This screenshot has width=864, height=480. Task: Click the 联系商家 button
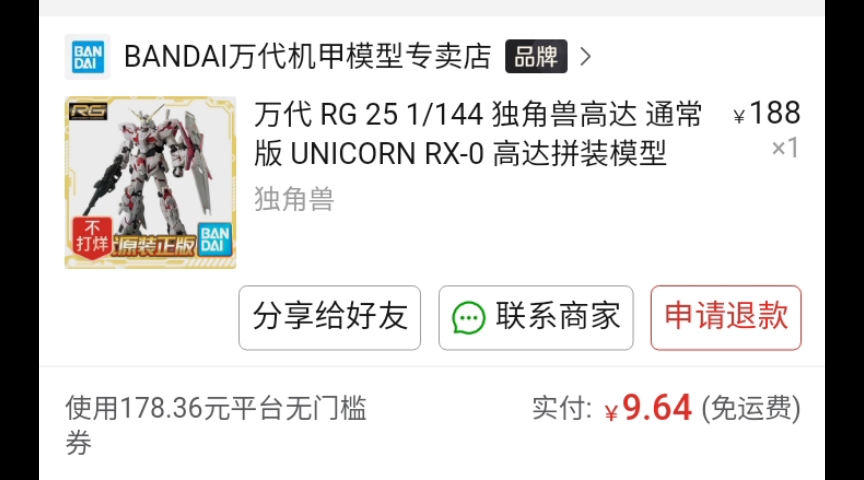pyautogui.click(x=536, y=317)
